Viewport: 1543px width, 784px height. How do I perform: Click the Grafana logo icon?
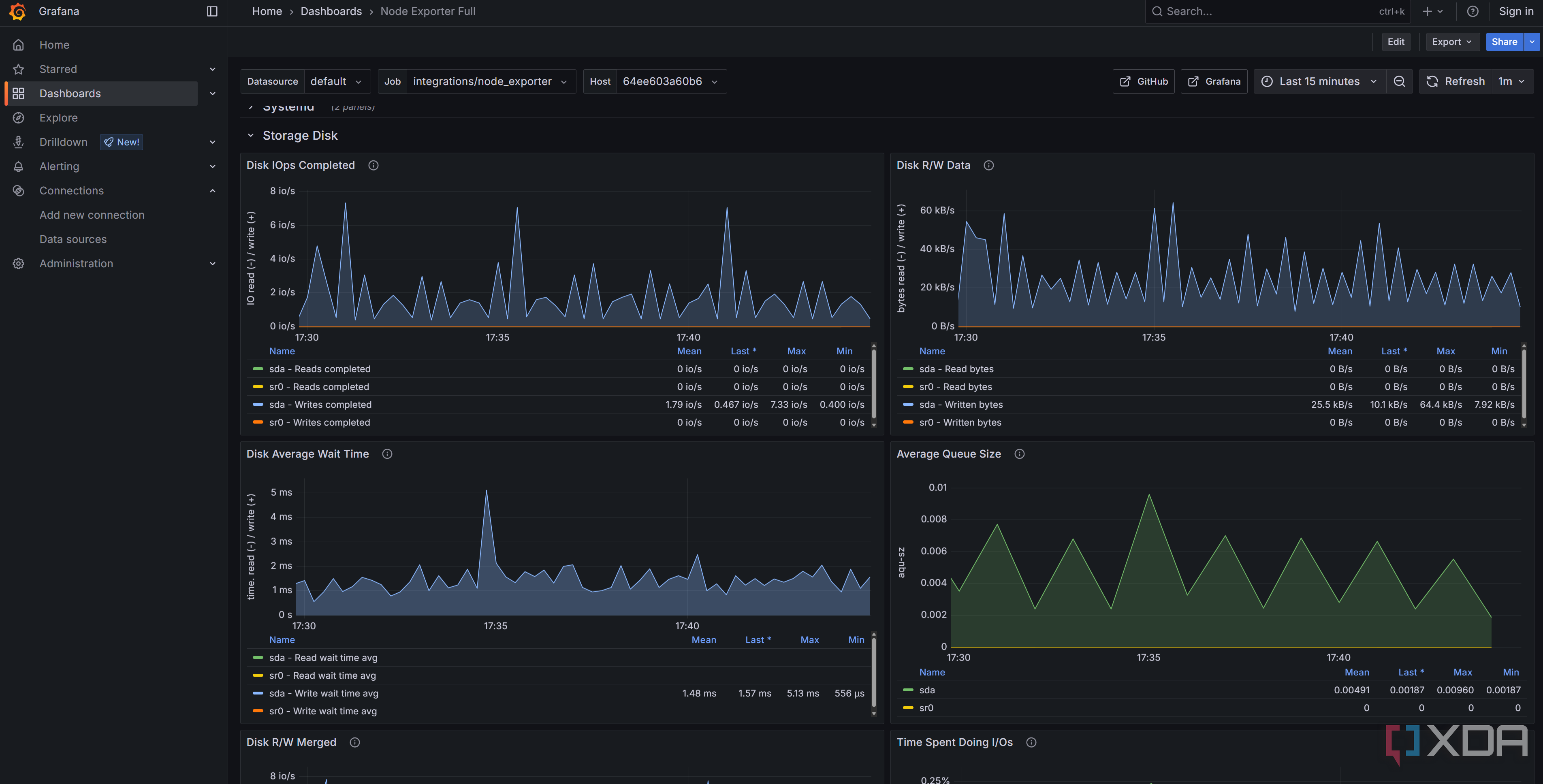coord(17,11)
